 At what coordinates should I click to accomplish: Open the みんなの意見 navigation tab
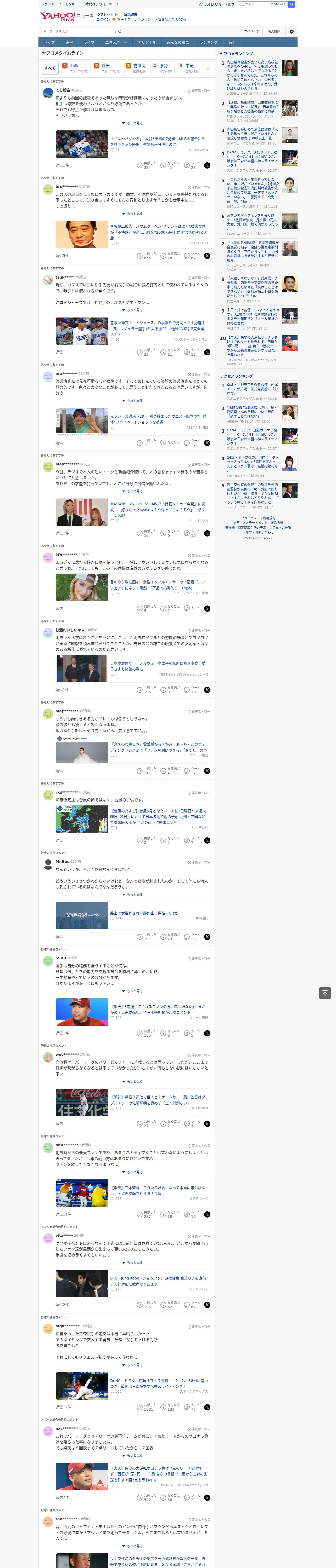(x=177, y=43)
